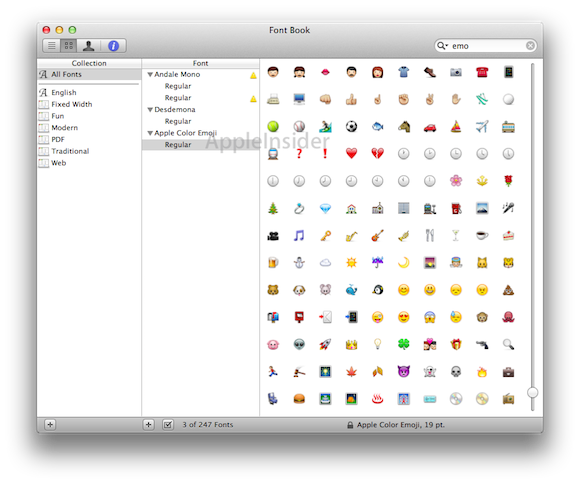Add a new collection with plus button
The image size is (580, 484).
(x=50, y=424)
